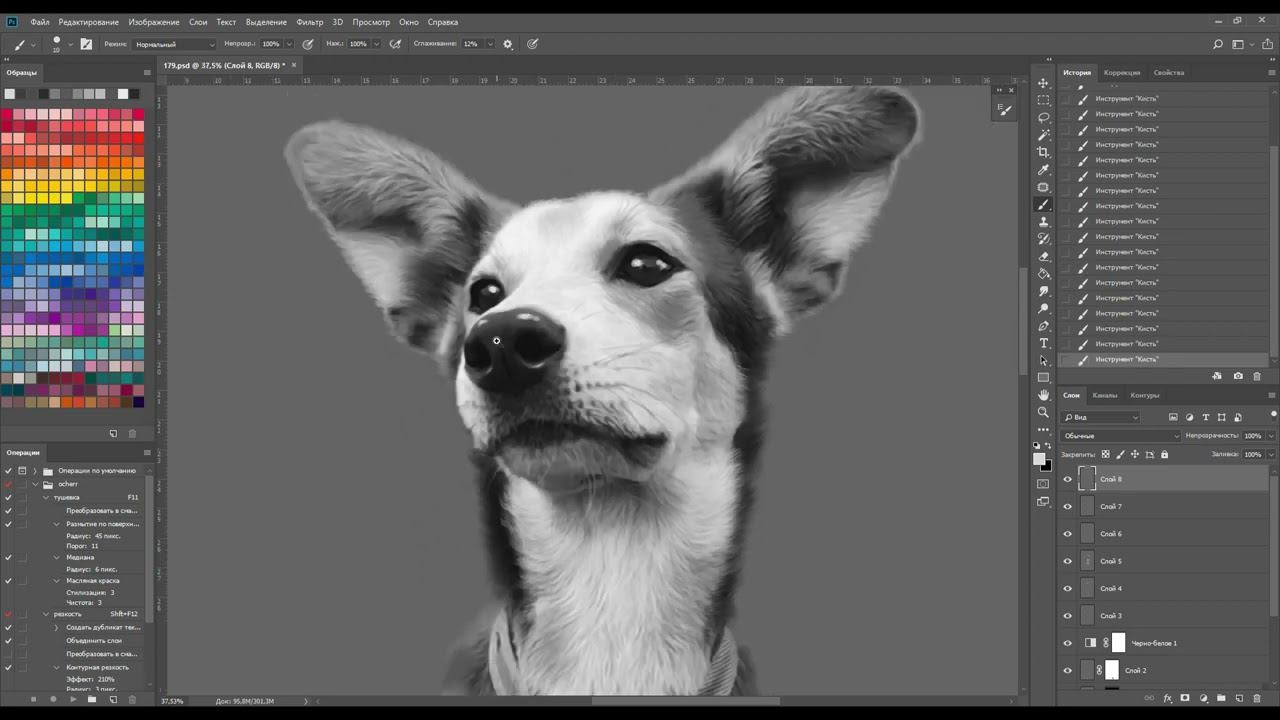Viewport: 1280px width, 720px height.
Task: Select the Crop tool
Action: point(1044,152)
